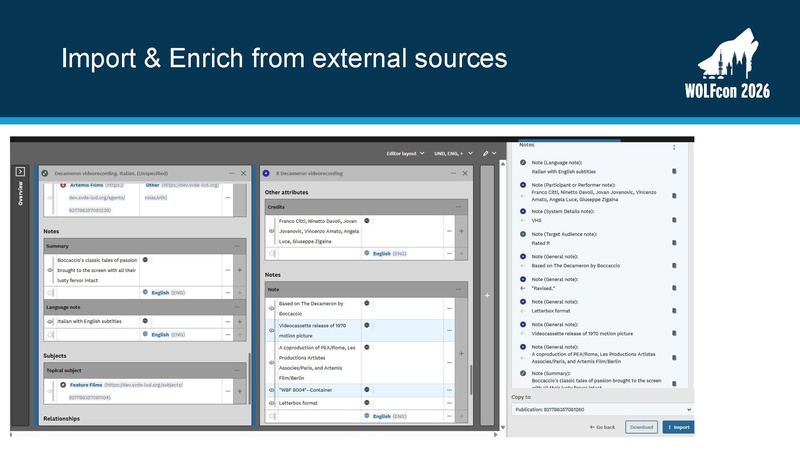Click the Download button
The height and width of the screenshot is (450, 800).
pos(641,427)
